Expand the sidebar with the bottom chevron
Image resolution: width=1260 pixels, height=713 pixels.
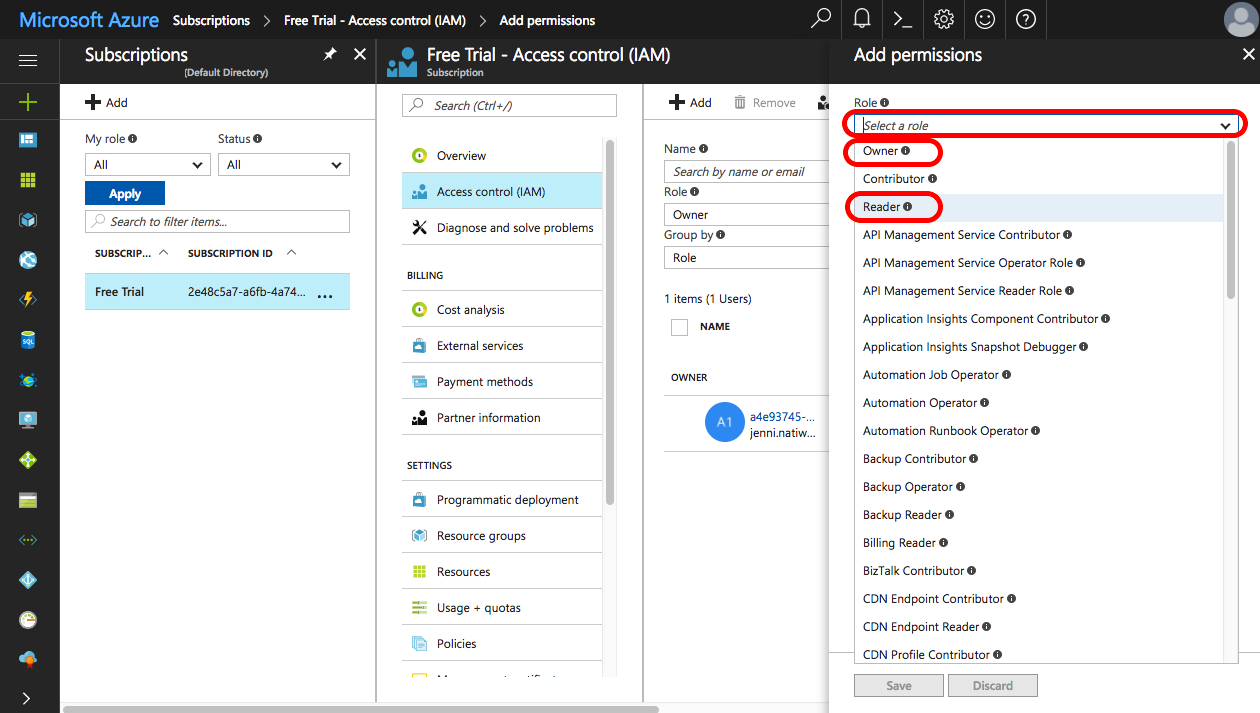coord(28,698)
